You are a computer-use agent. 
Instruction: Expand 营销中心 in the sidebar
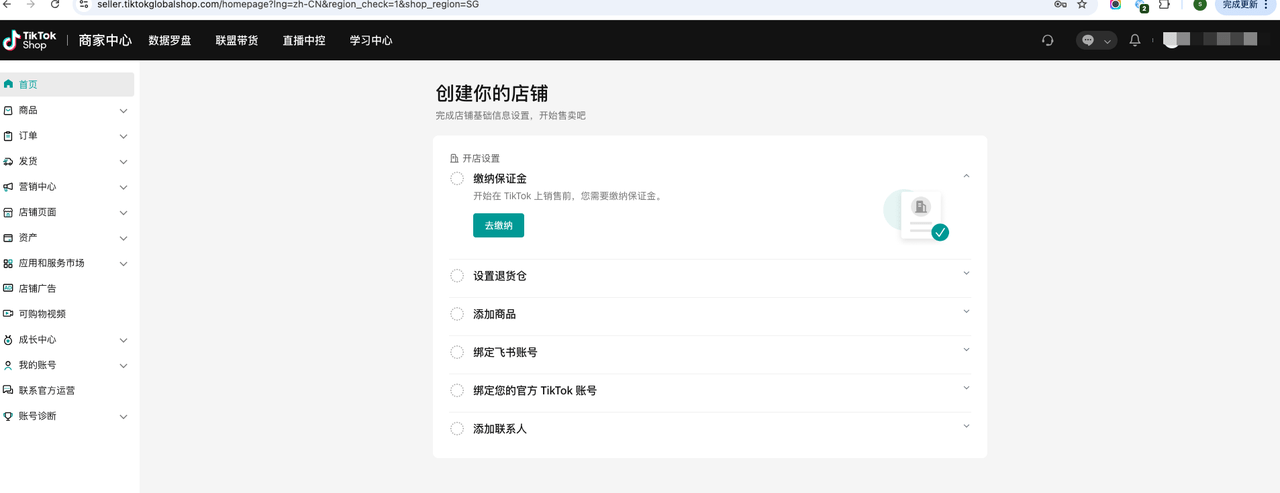[123, 187]
